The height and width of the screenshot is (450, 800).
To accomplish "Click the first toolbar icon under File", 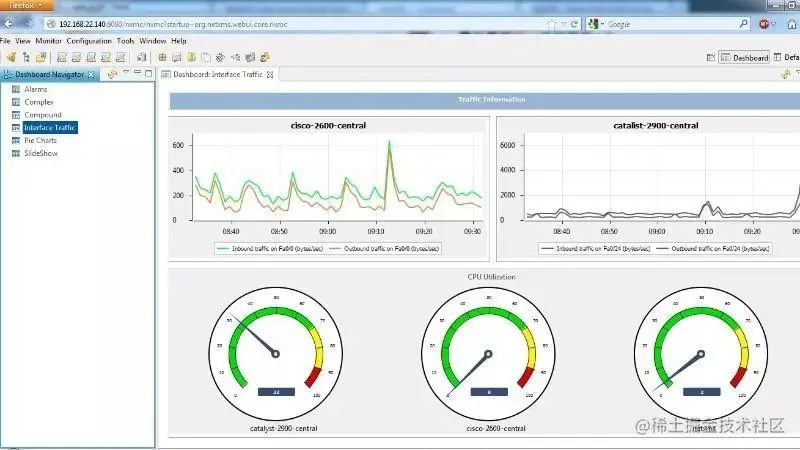I will (11, 57).
